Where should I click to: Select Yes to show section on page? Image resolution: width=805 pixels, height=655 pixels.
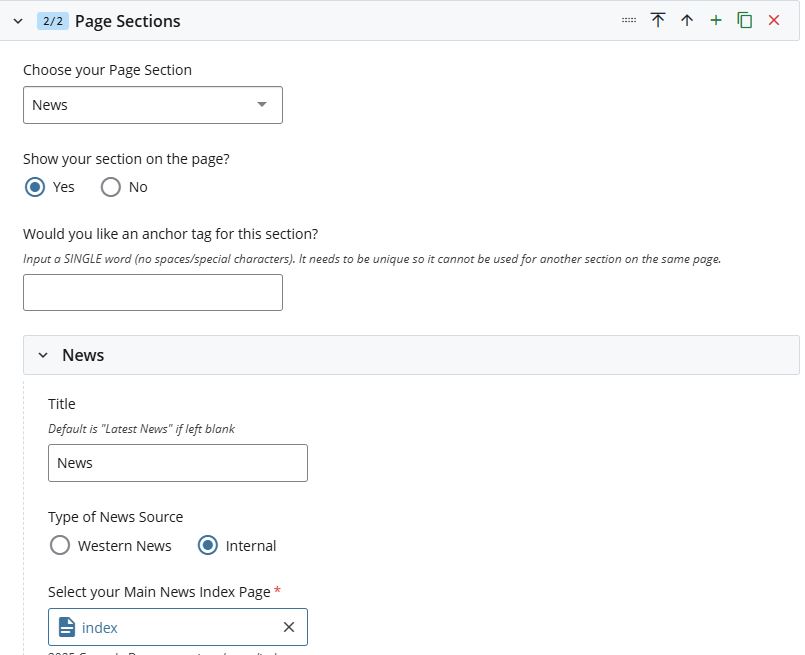36,187
